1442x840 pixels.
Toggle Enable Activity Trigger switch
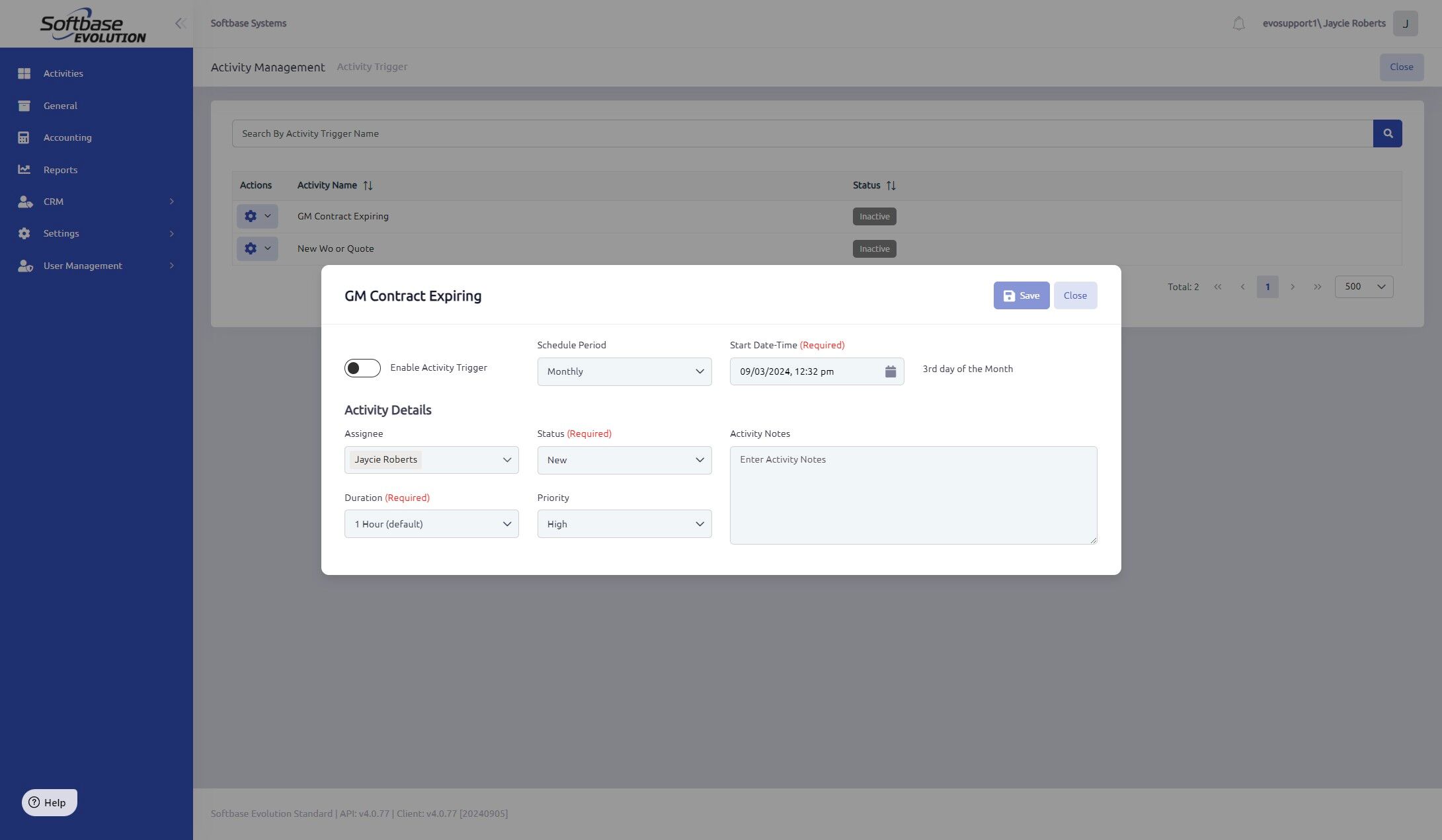click(362, 368)
